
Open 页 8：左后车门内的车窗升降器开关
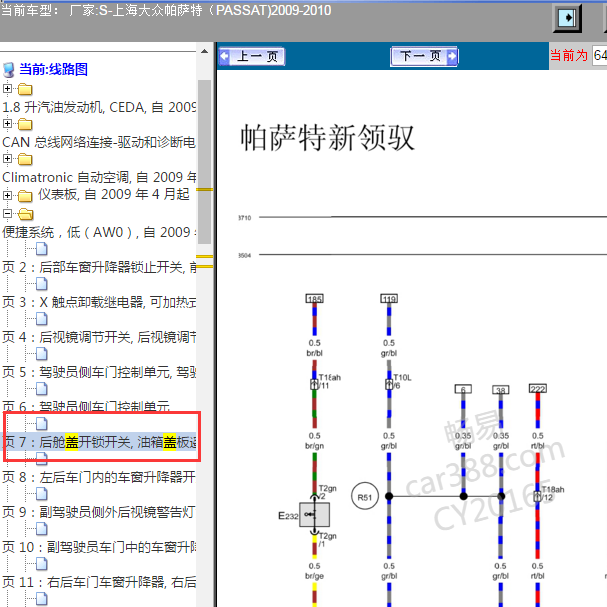point(99,477)
